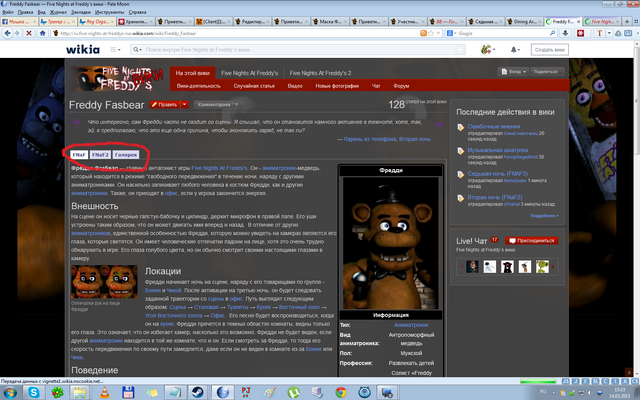Screen dimensions: 640x400
Task: Click the wiki search input field
Action: [x=299, y=49]
